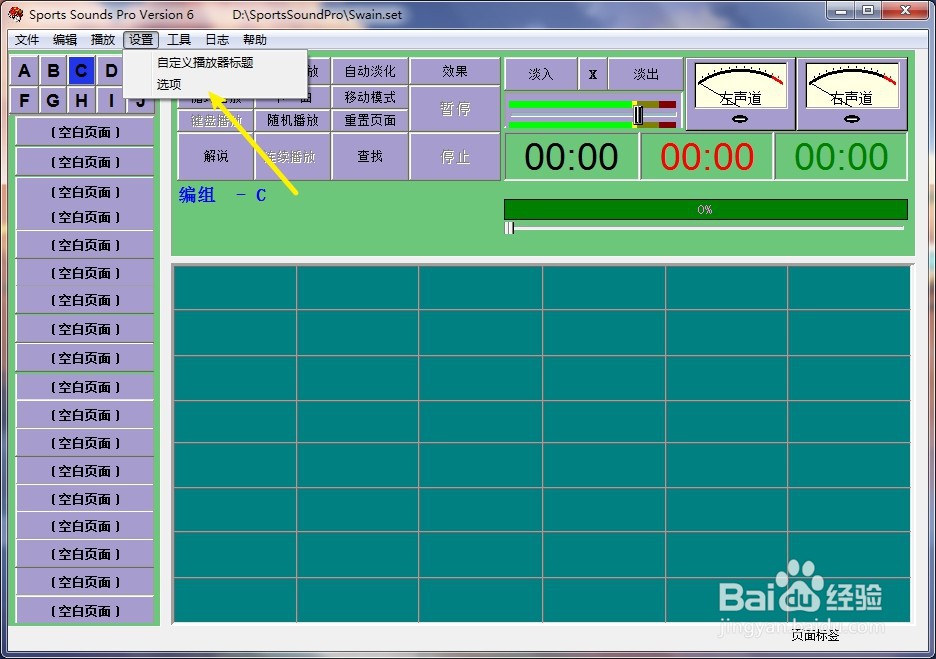Click the green 00:00 timer
Screen dimensions: 936x659
click(841, 157)
